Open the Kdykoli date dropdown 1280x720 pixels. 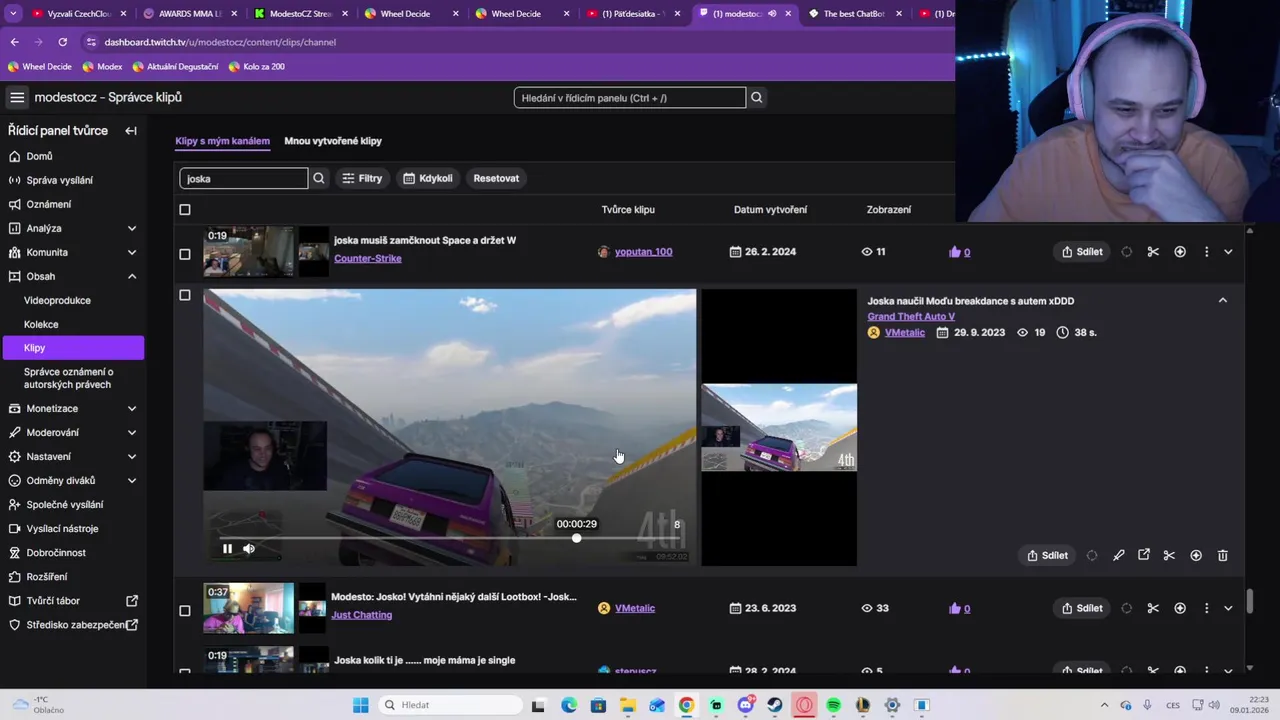click(x=428, y=178)
